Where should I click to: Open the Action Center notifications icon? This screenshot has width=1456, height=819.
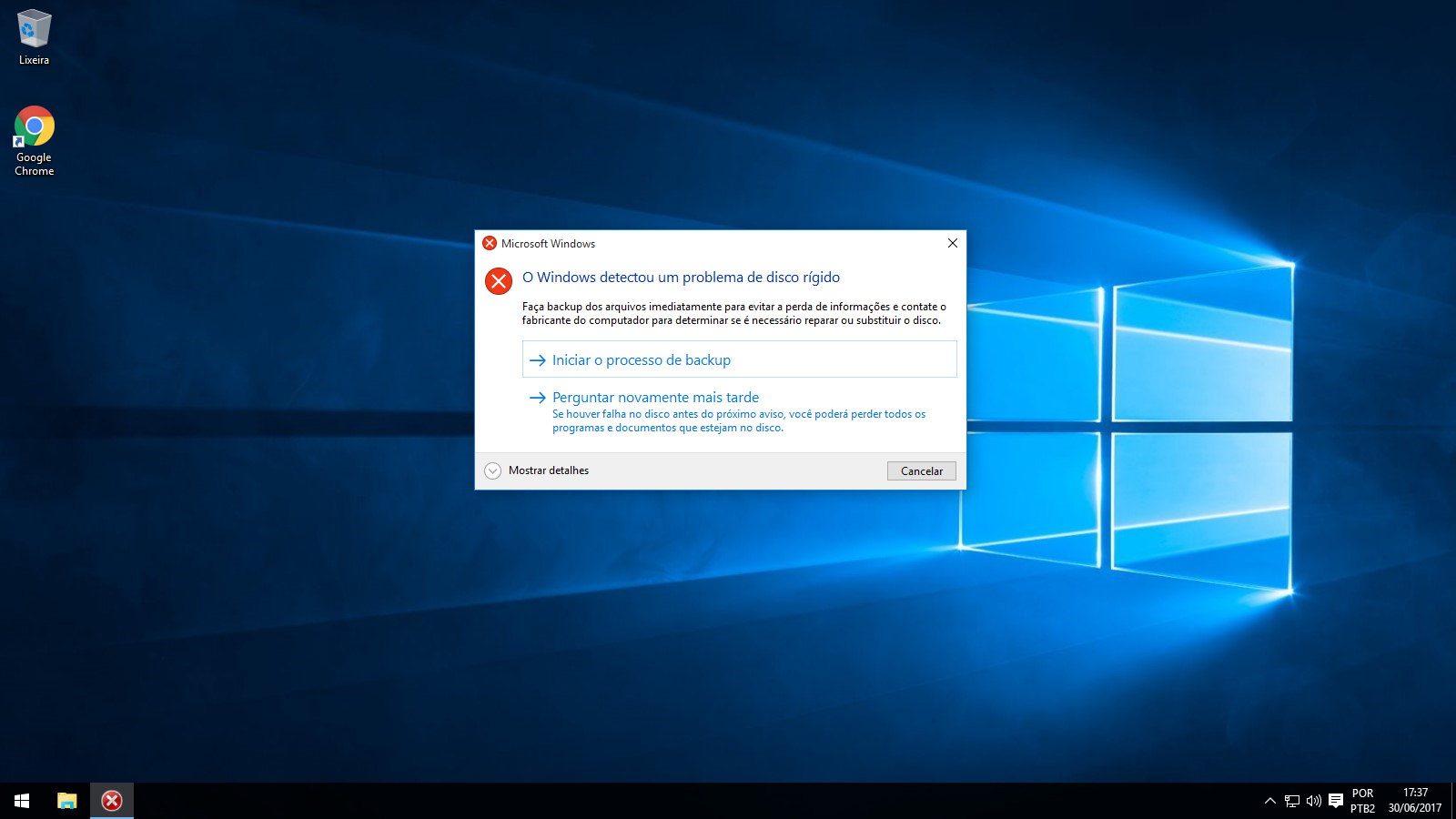pos(1336,801)
